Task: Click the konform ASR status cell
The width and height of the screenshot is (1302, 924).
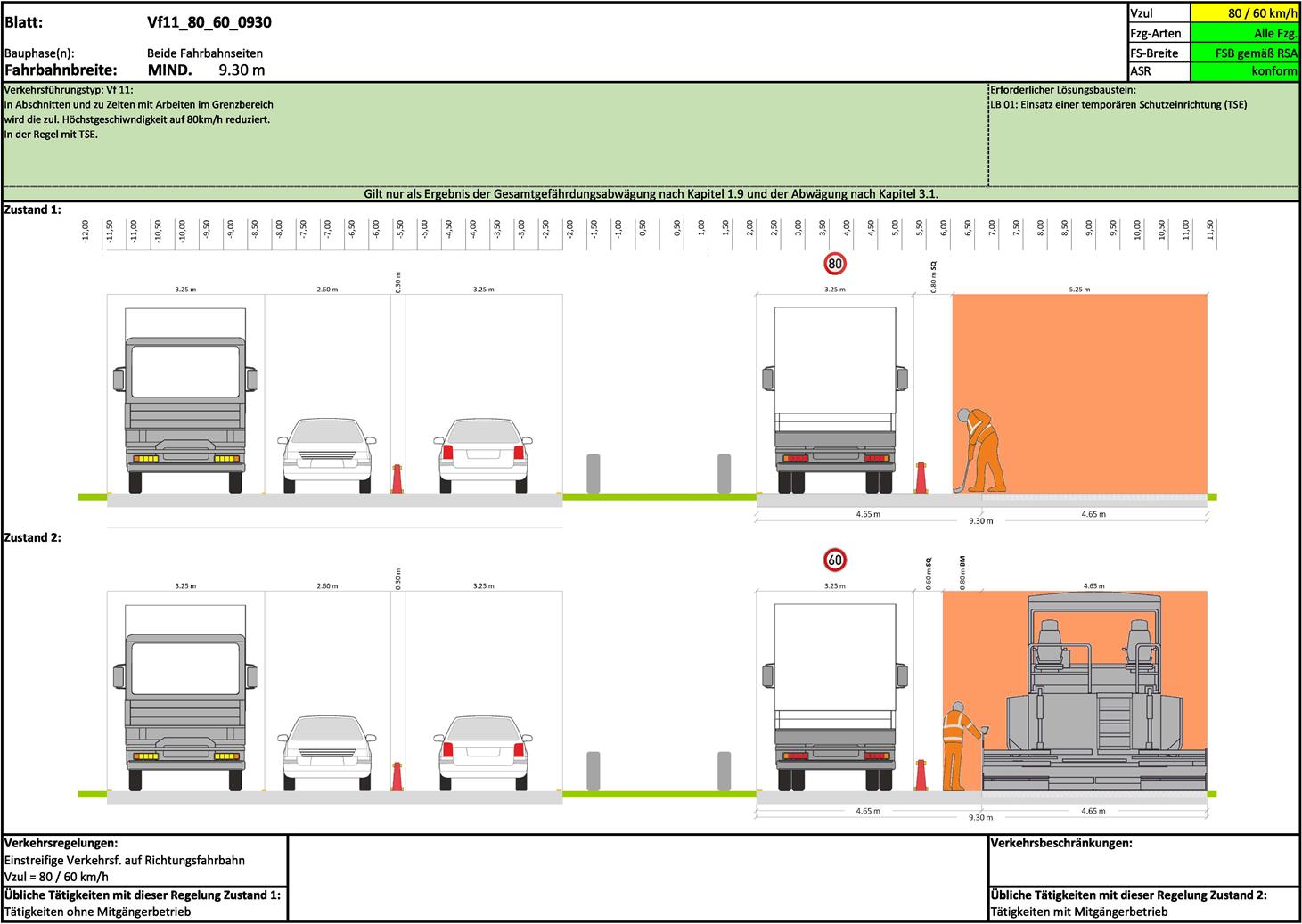Action: pos(1244,71)
